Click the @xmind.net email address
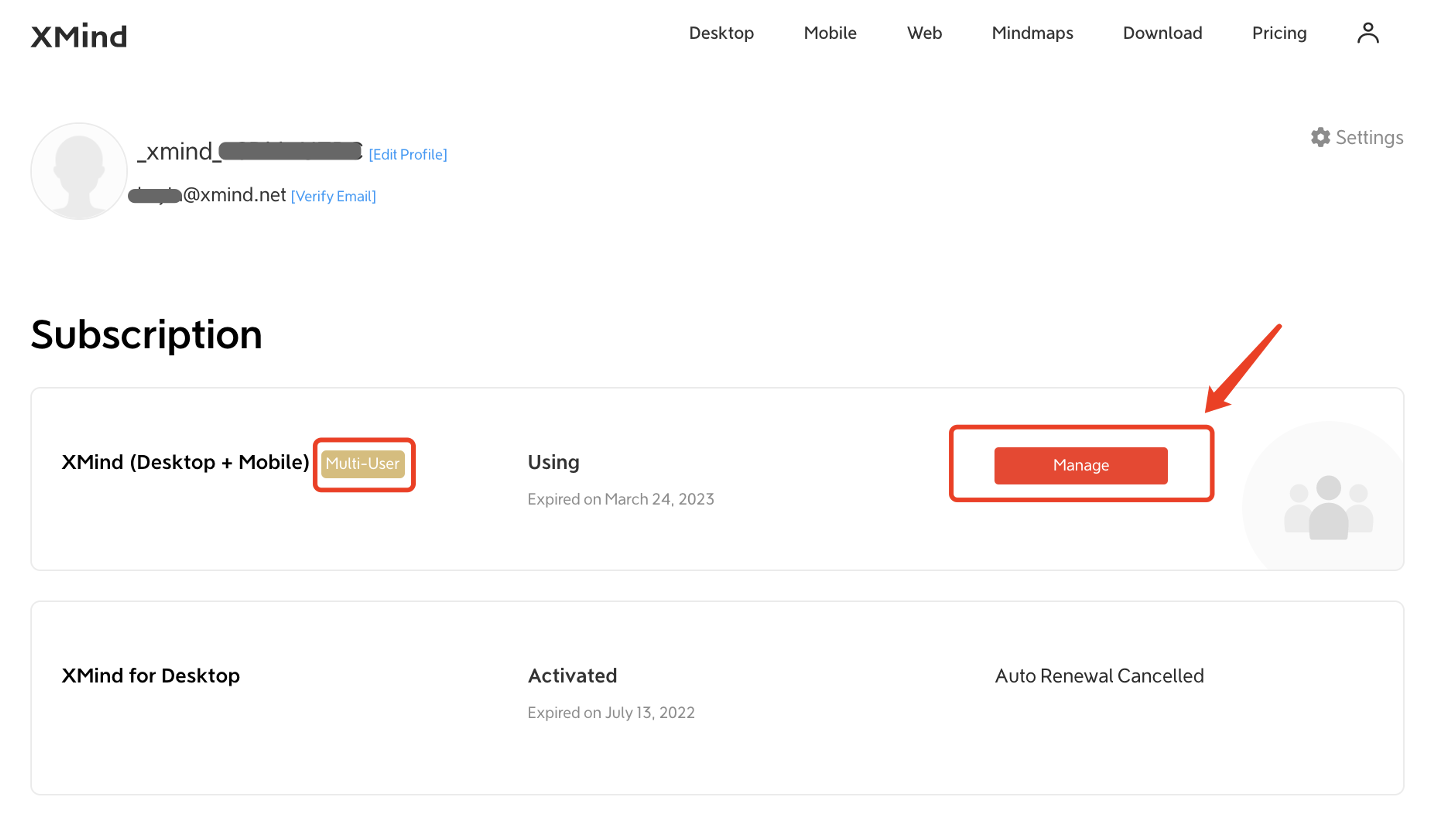Viewport: 1440px width, 828px height. click(208, 195)
